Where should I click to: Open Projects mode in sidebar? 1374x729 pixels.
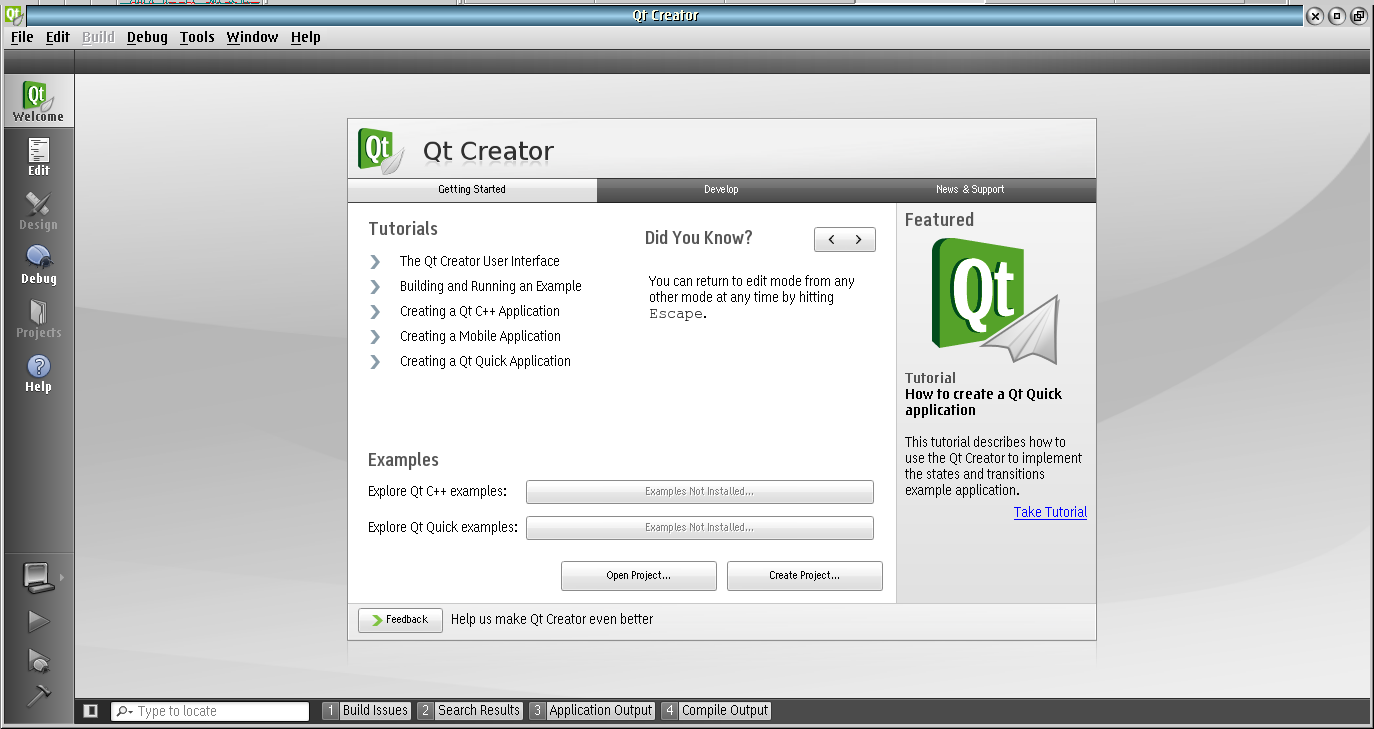point(38,318)
